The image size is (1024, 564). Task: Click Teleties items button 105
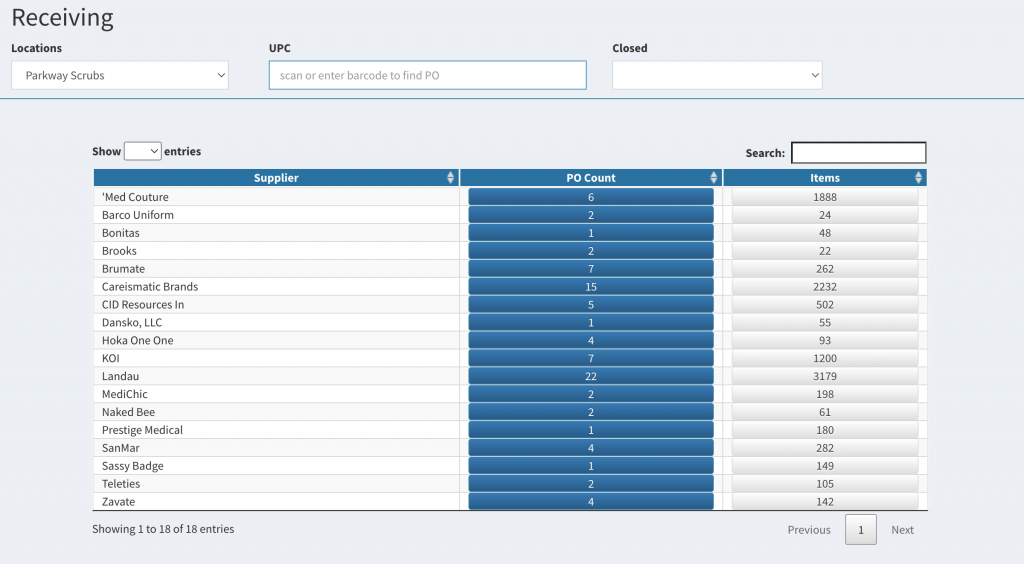(825, 484)
